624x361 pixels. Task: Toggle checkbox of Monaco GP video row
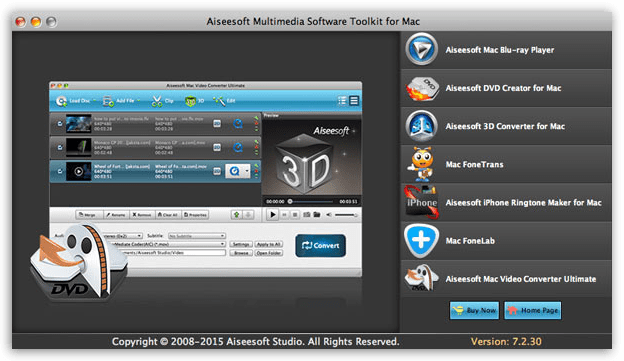tap(60, 147)
